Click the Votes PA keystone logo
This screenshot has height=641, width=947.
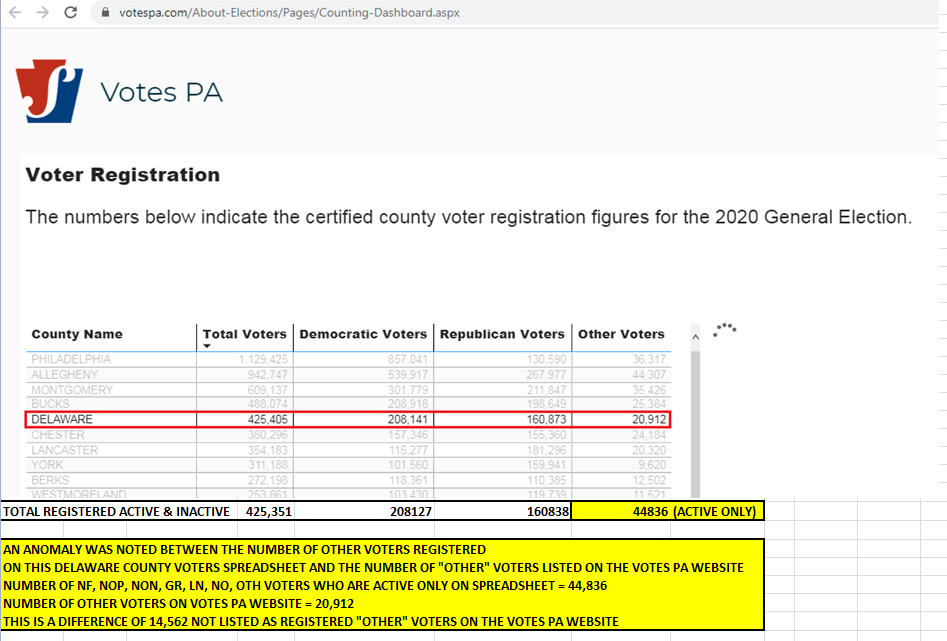49,91
